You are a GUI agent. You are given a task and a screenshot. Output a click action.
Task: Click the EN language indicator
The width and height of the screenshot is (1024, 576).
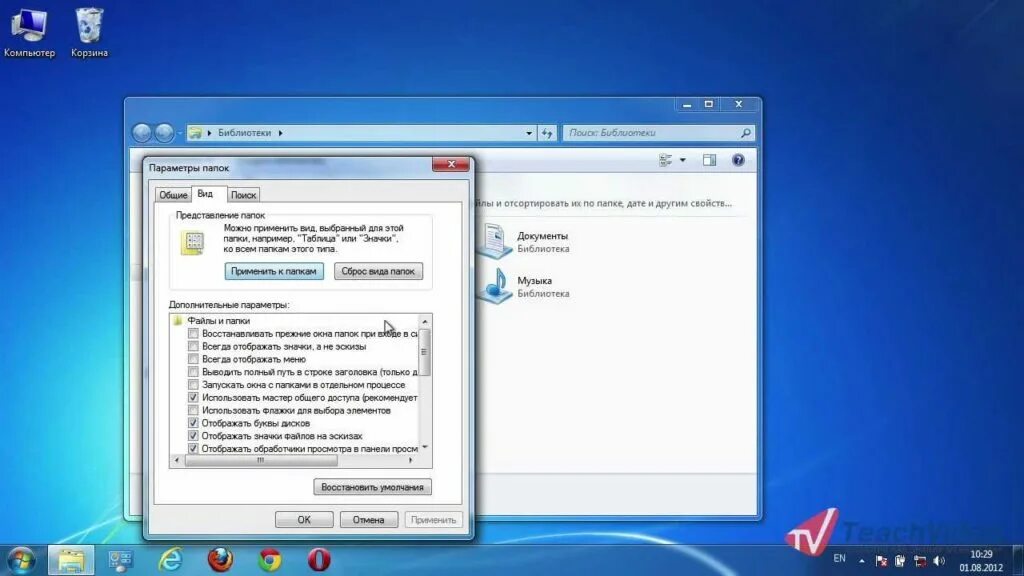point(839,559)
